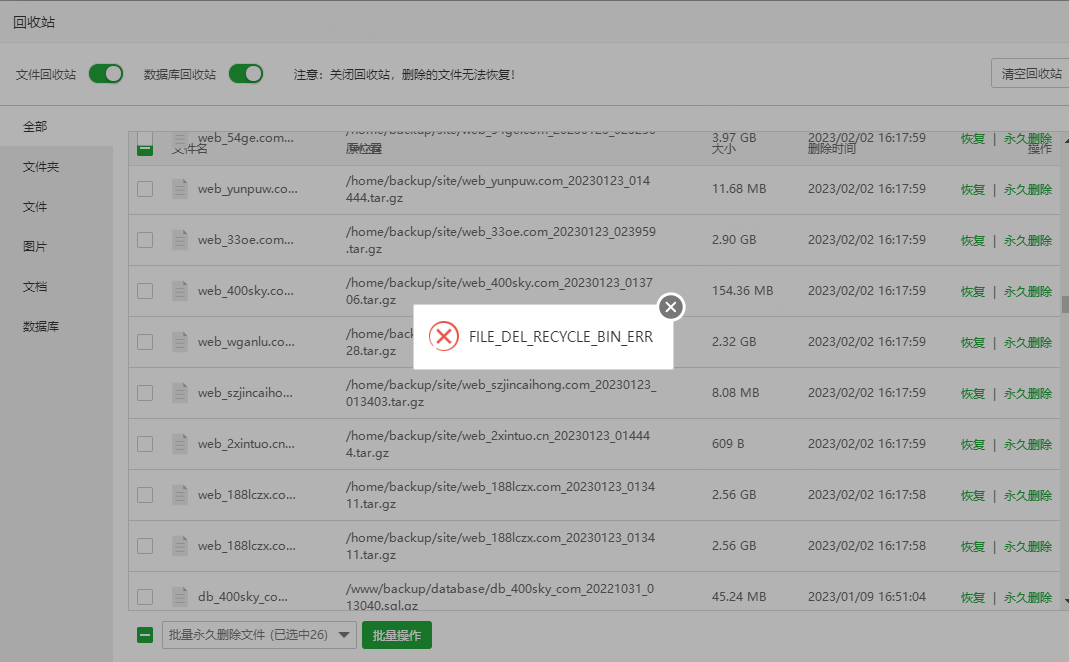Click file icon for web_yunpuw.com backup

click(180, 188)
